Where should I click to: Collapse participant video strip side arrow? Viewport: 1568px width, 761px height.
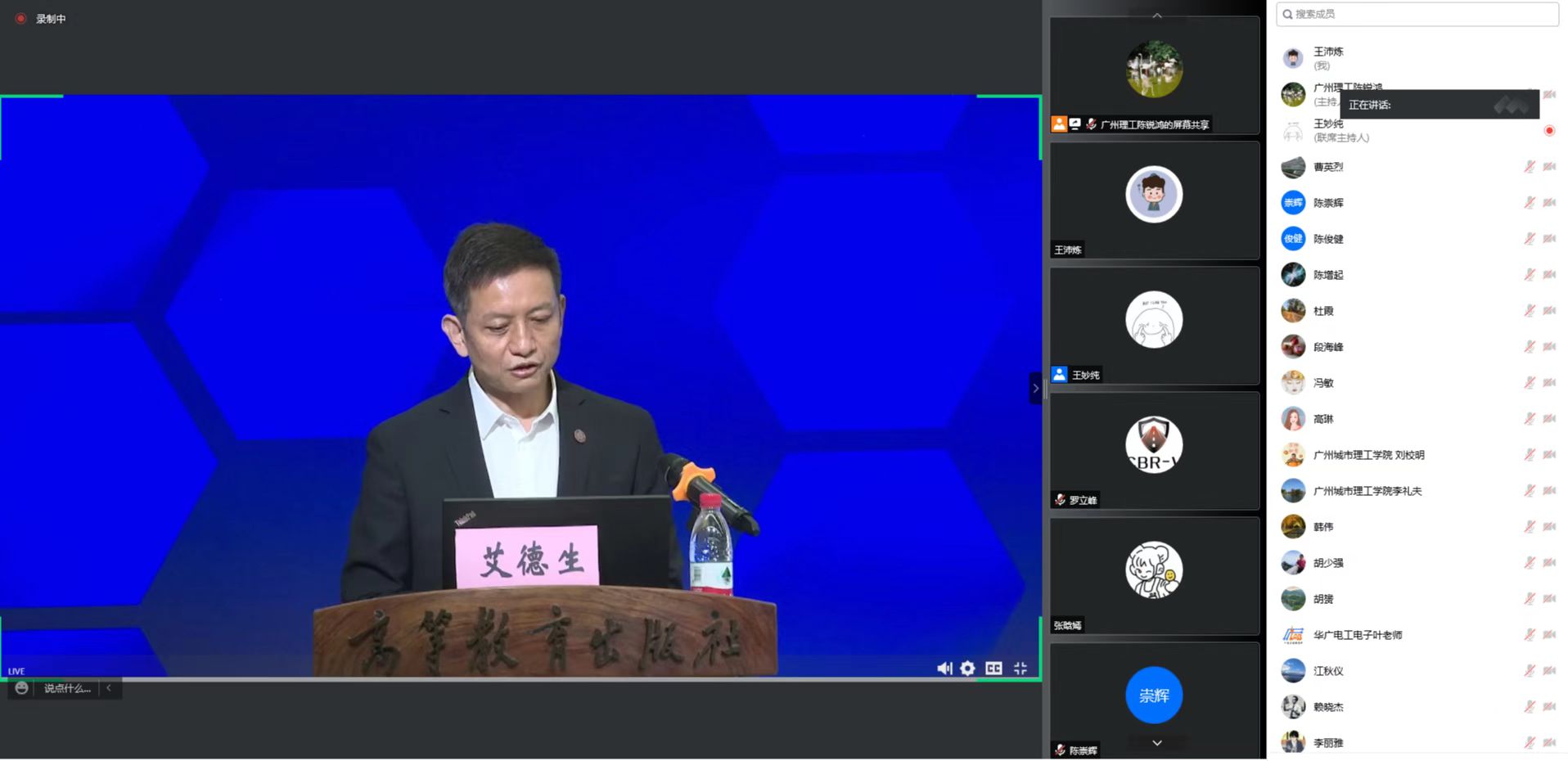tap(1035, 388)
